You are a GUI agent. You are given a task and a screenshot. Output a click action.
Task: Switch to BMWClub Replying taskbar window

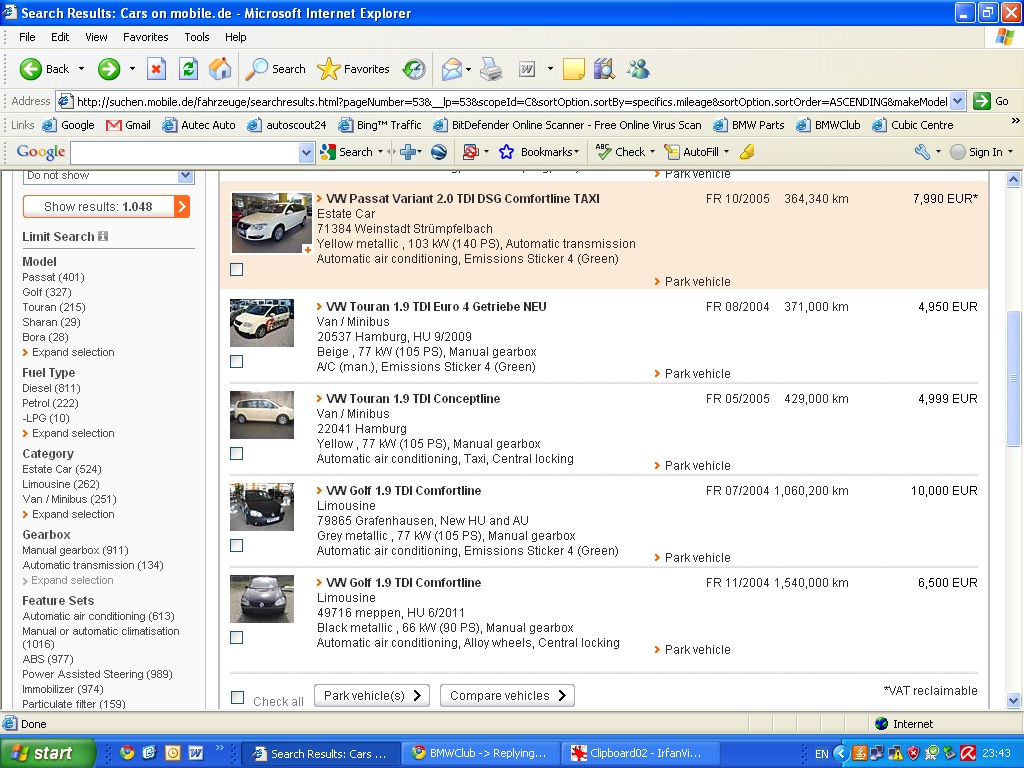click(482, 753)
